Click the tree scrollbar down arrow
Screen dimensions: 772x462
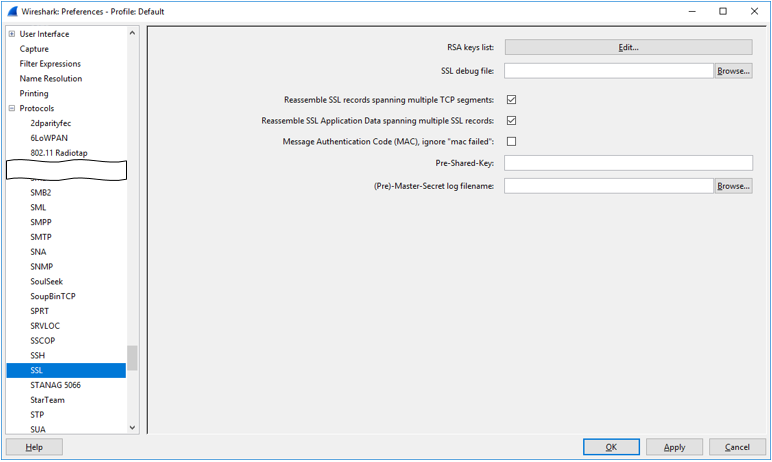(x=132, y=428)
